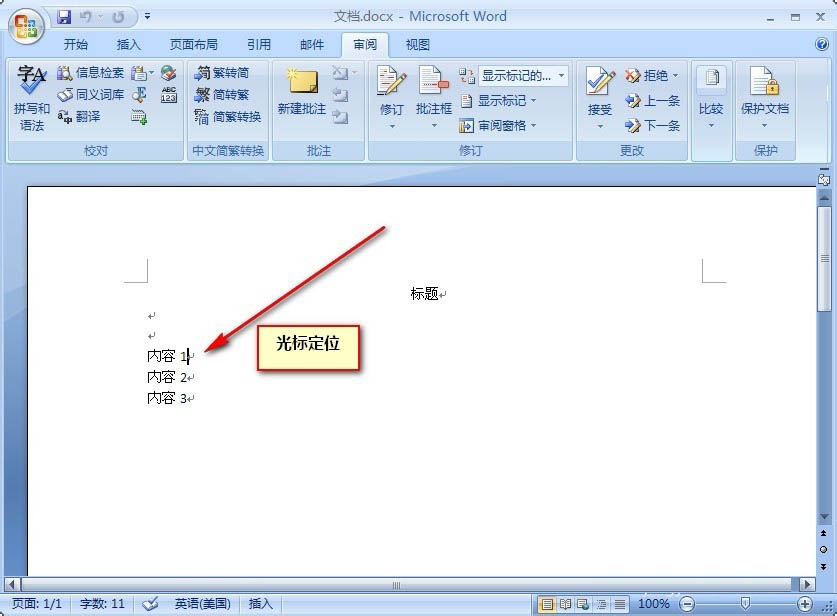Jump to 下一条 next change
The height and width of the screenshot is (616, 837).
652,126
